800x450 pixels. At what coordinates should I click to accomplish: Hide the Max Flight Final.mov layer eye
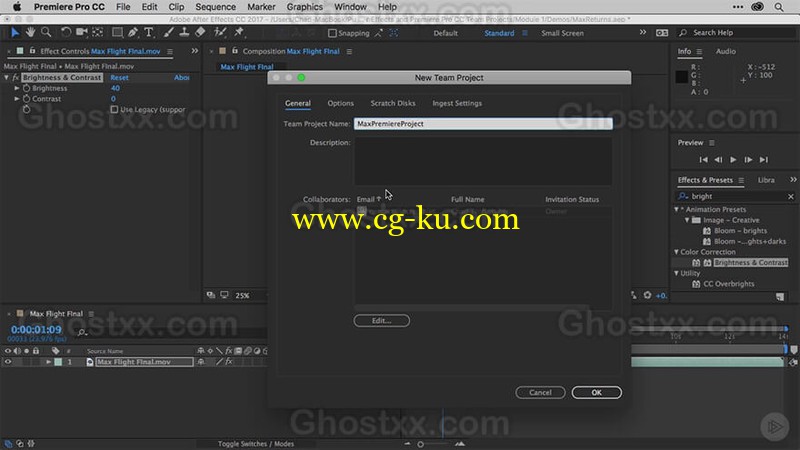click(x=8, y=362)
